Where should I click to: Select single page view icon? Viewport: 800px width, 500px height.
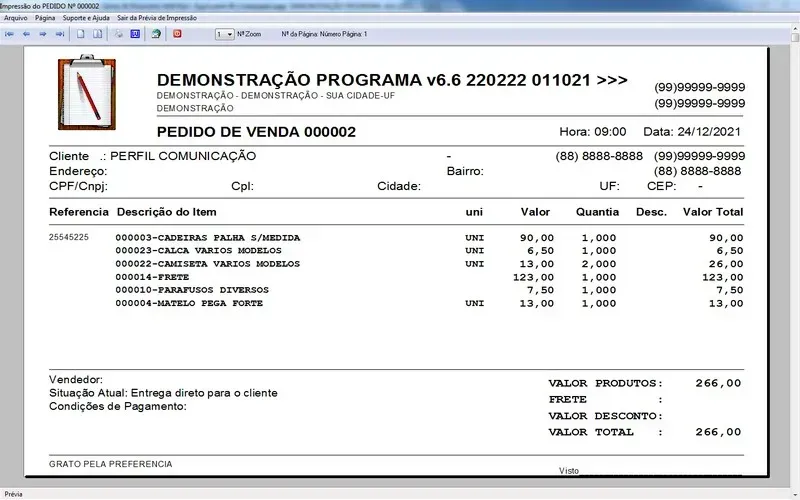click(82, 34)
